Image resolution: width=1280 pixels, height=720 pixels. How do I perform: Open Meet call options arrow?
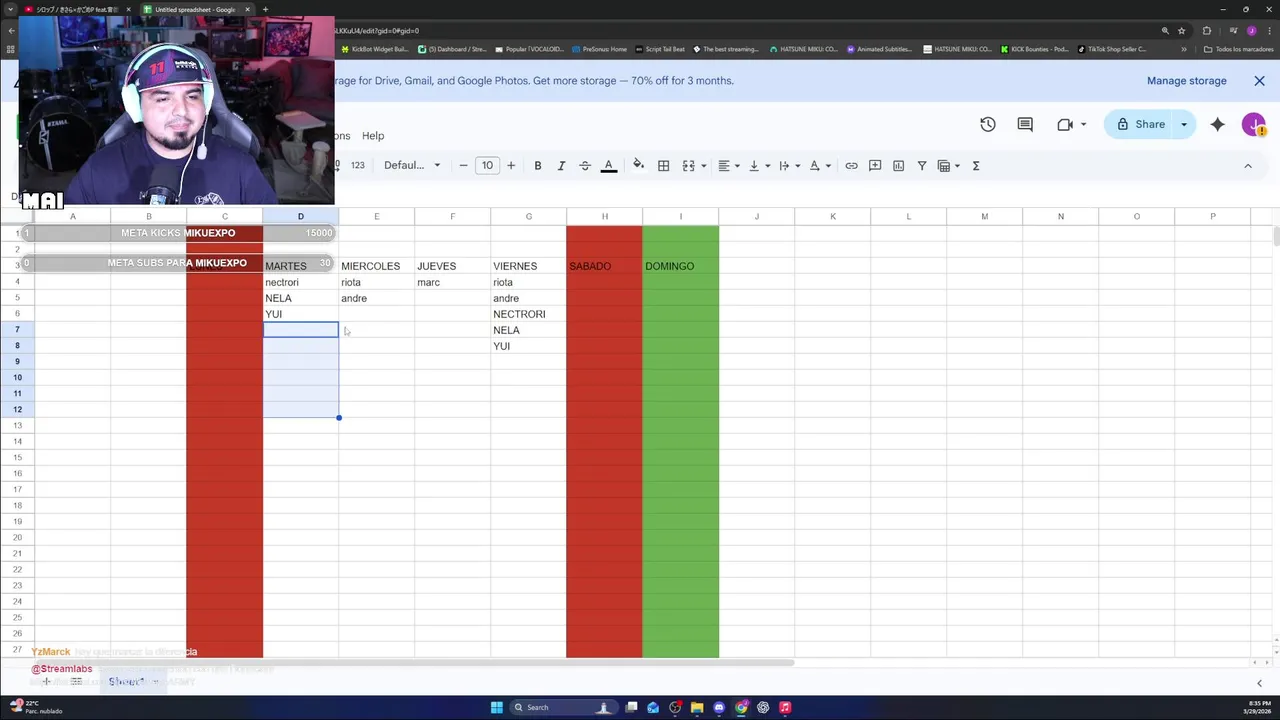click(x=1084, y=125)
